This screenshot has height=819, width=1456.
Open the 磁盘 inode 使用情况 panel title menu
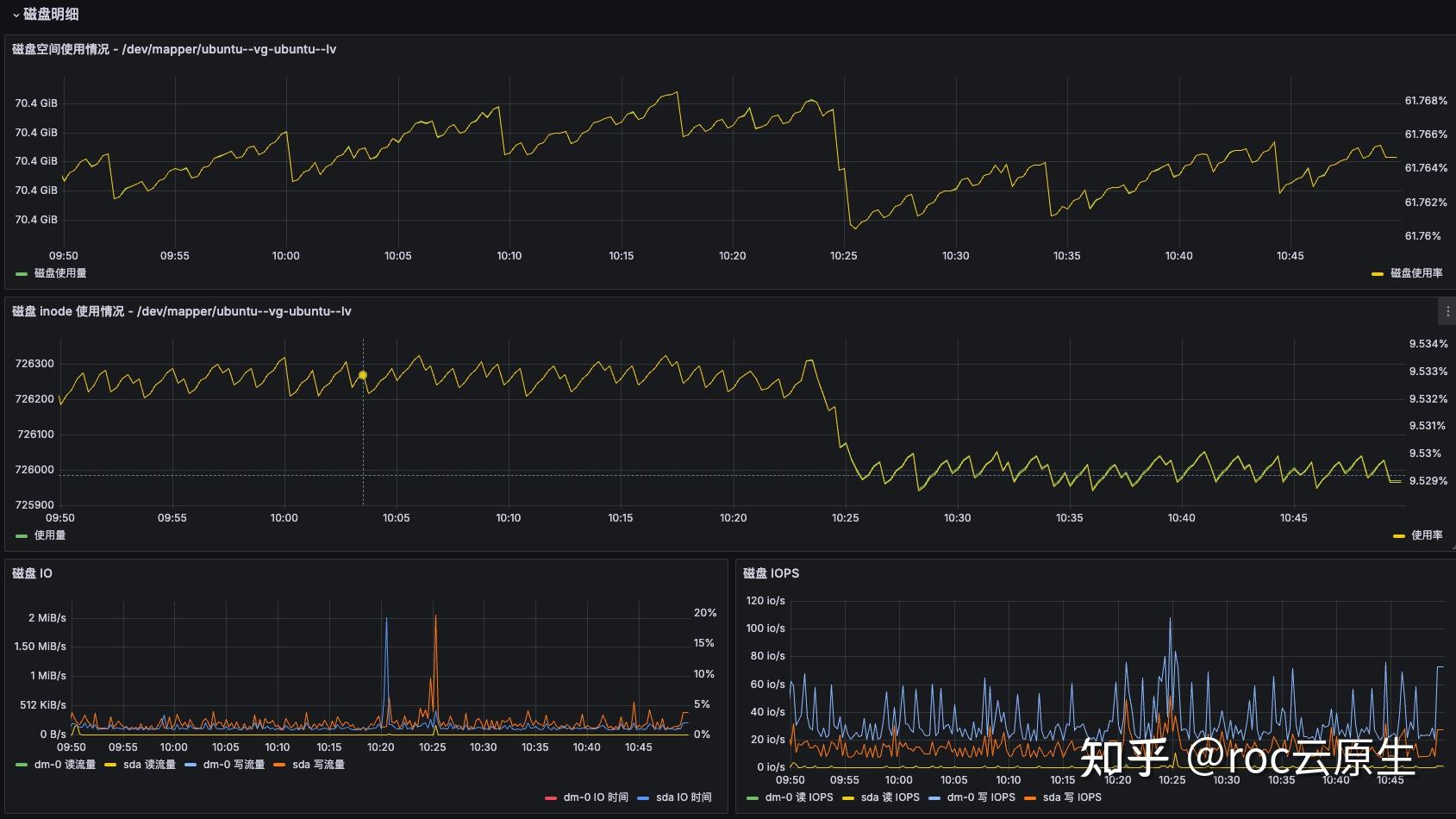click(x=182, y=311)
